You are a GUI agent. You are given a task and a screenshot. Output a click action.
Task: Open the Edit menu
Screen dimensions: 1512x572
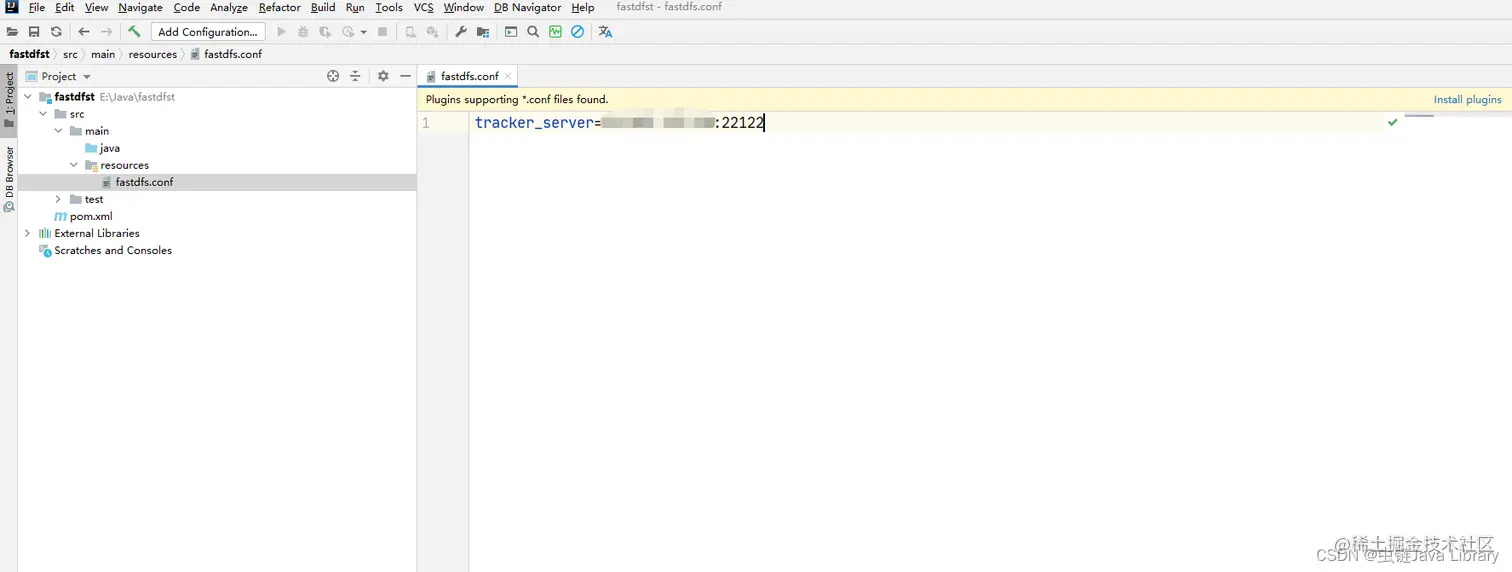click(65, 7)
